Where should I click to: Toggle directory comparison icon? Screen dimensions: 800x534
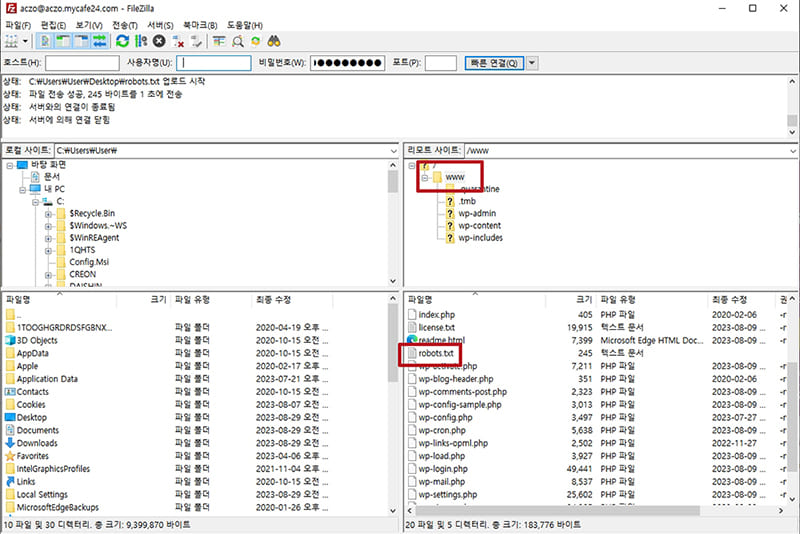(238, 41)
